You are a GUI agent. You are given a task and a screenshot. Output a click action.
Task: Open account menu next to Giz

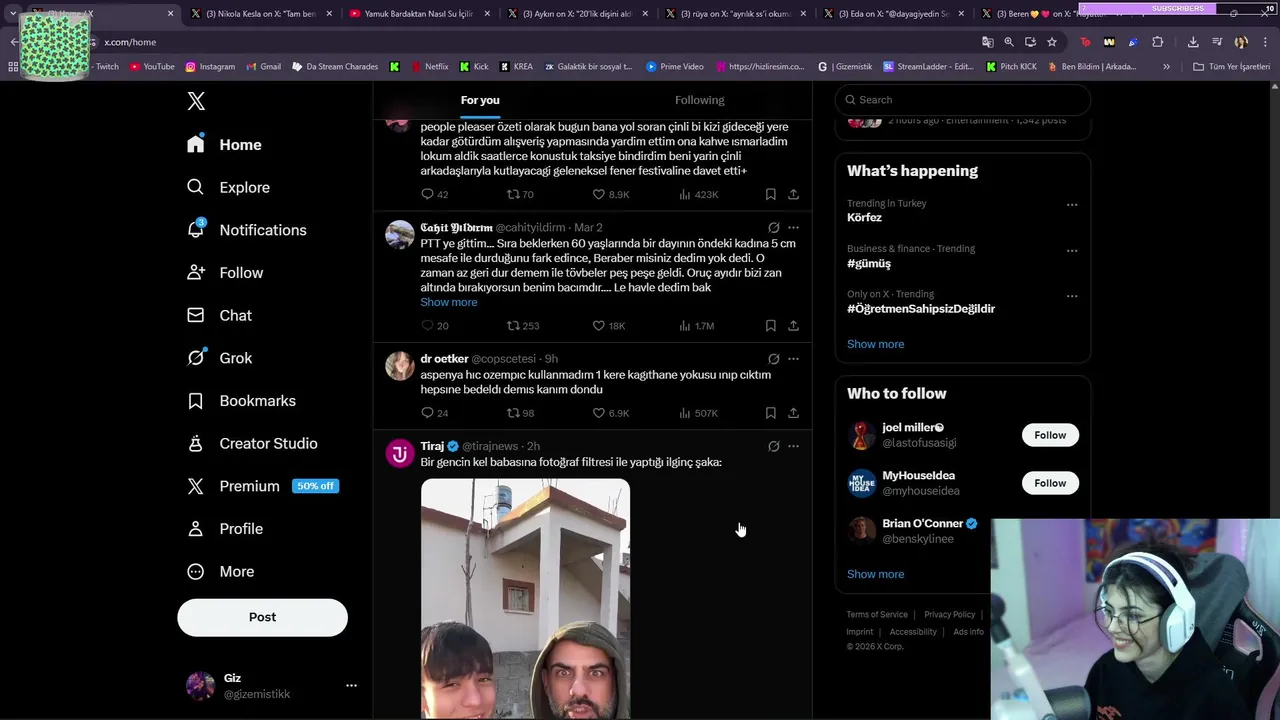(x=351, y=686)
